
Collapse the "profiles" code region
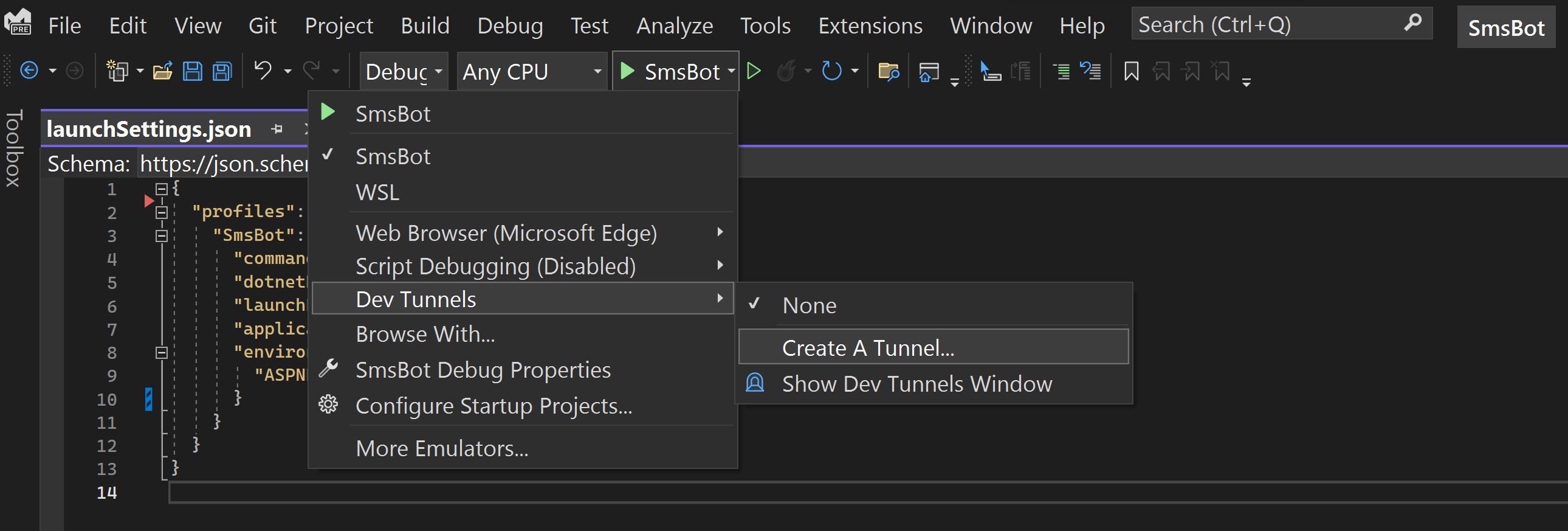point(161,212)
